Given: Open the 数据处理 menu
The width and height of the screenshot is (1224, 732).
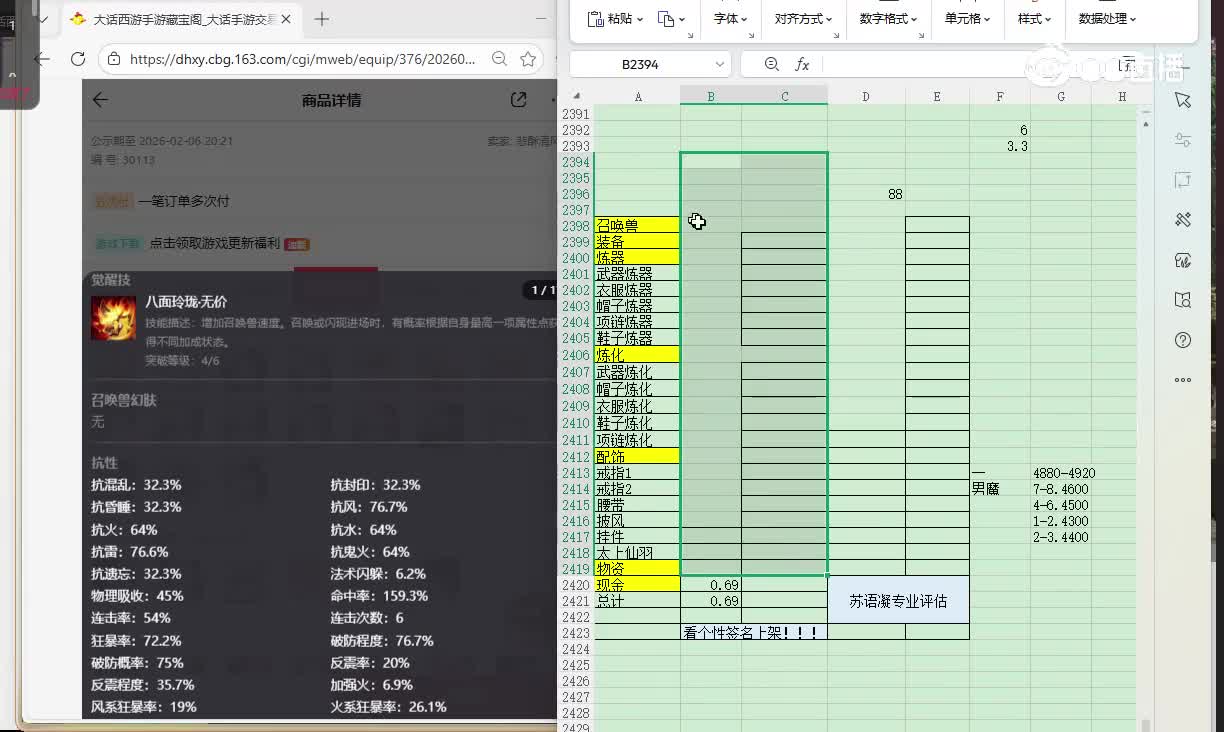Looking at the screenshot, I should 1107,19.
